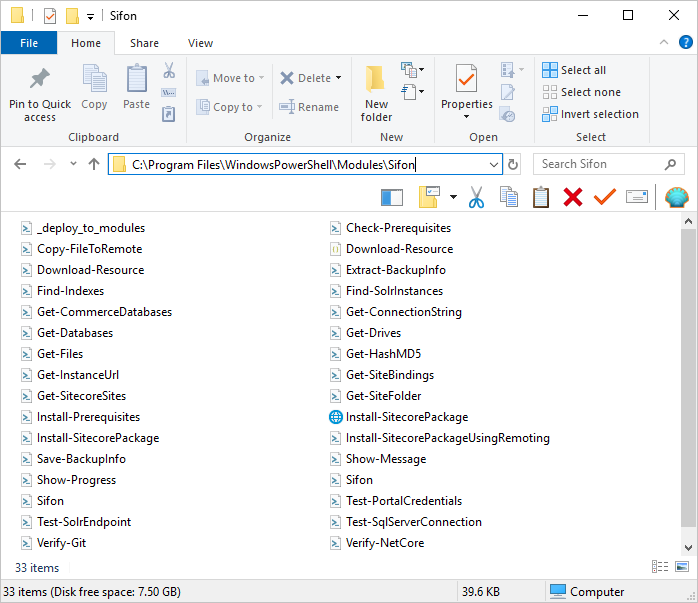Select the Get-CommerceDatabases file

click(96, 312)
